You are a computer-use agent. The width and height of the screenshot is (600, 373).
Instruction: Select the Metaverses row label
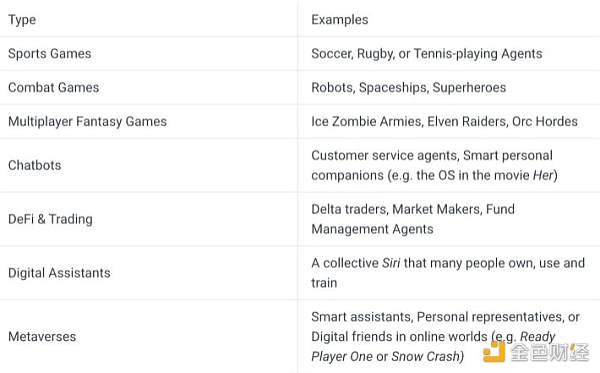coord(42,337)
